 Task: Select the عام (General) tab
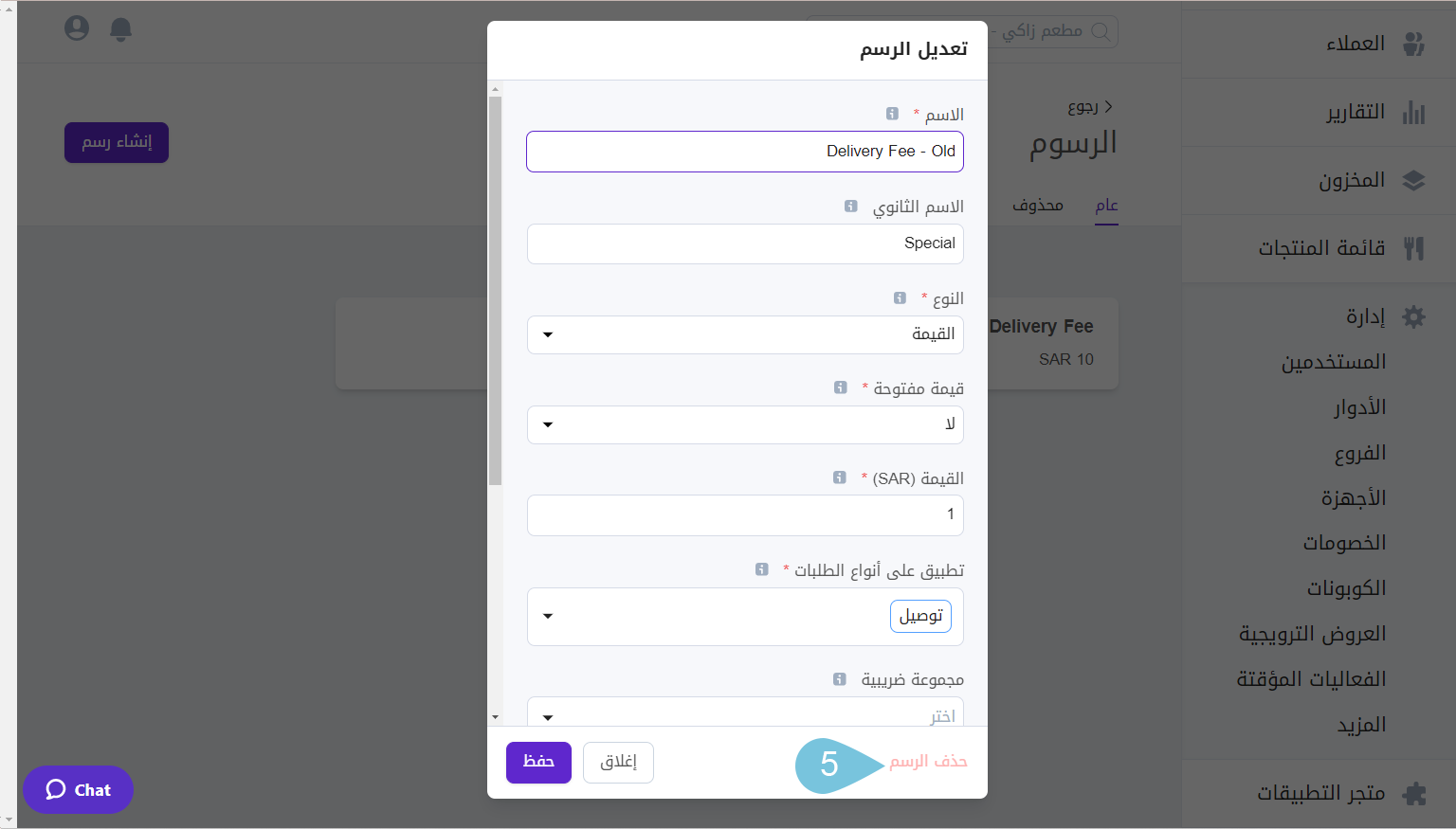coord(1106,206)
